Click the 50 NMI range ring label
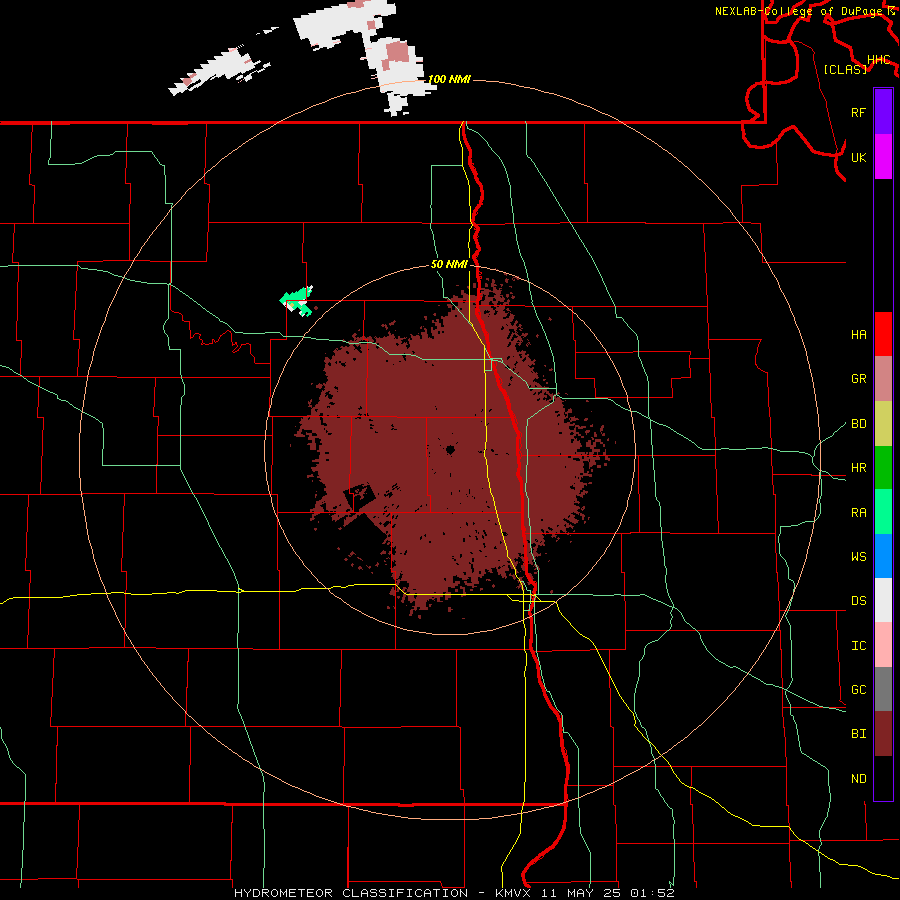The height and width of the screenshot is (900, 900). click(449, 264)
